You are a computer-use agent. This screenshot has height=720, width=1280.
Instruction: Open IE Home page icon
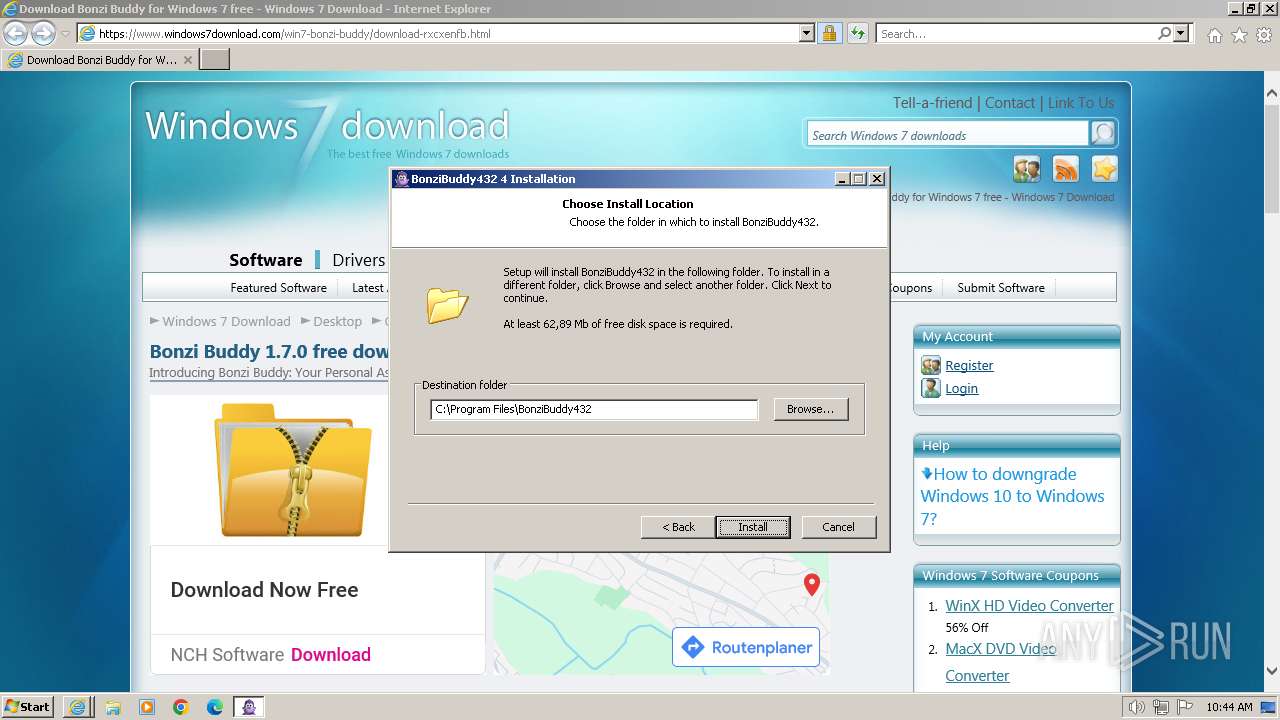(1214, 35)
